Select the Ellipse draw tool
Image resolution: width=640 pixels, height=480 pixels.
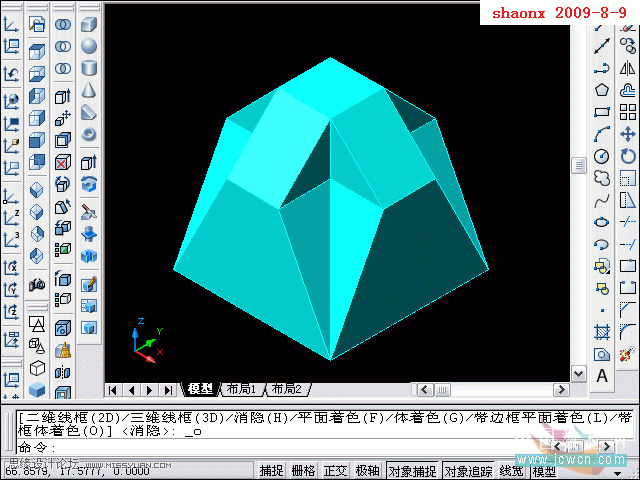click(x=602, y=222)
